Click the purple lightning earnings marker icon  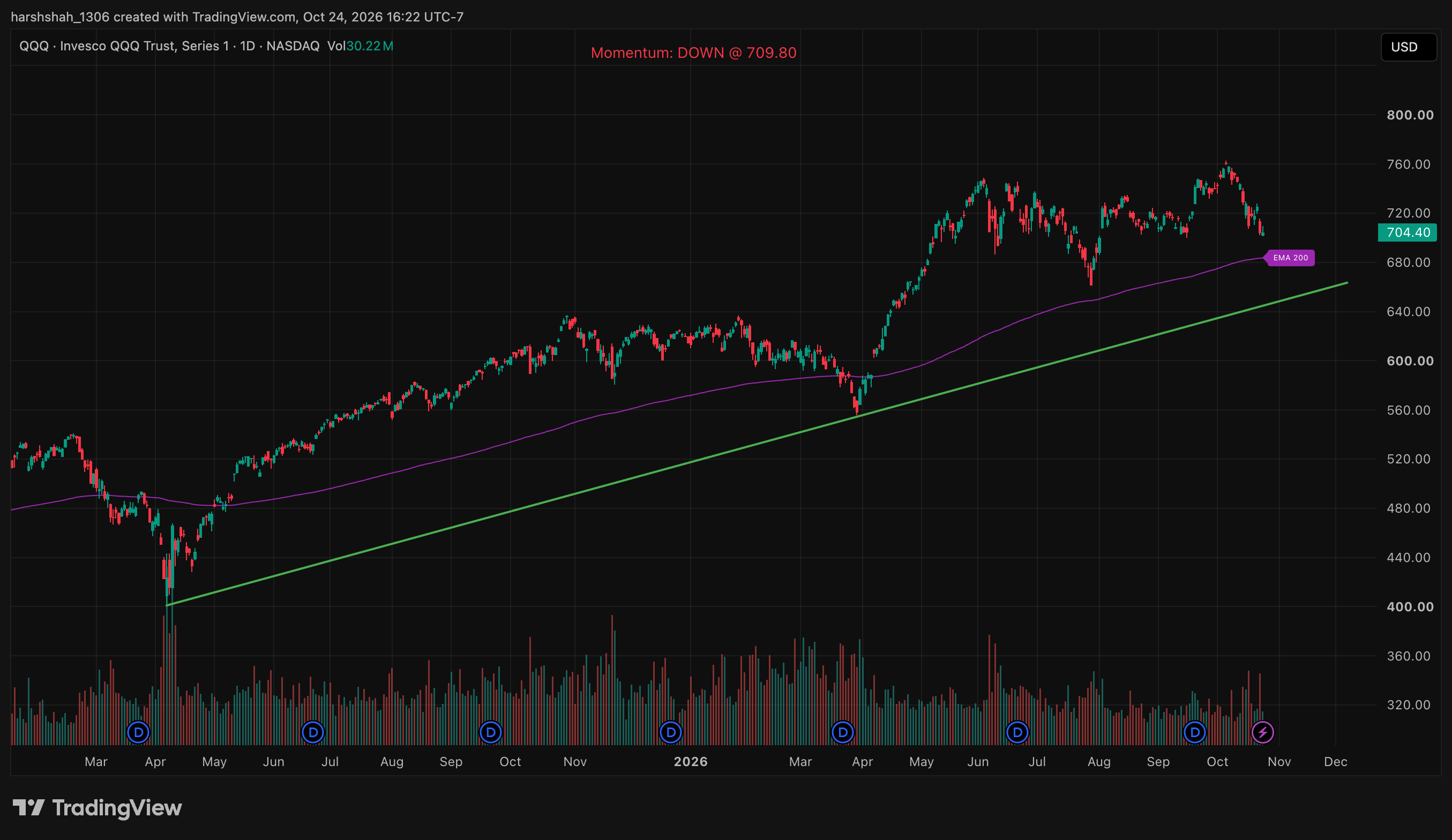pyautogui.click(x=1262, y=732)
